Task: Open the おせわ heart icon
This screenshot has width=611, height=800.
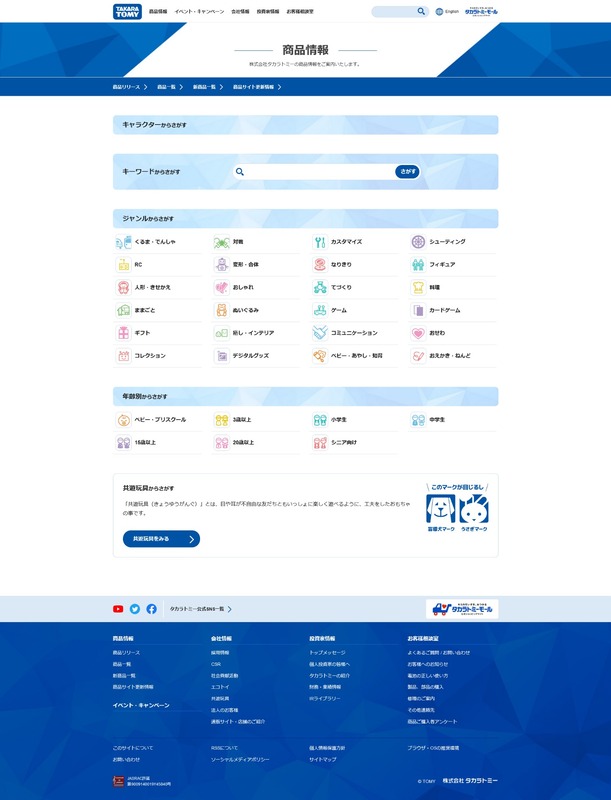Action: coord(418,333)
